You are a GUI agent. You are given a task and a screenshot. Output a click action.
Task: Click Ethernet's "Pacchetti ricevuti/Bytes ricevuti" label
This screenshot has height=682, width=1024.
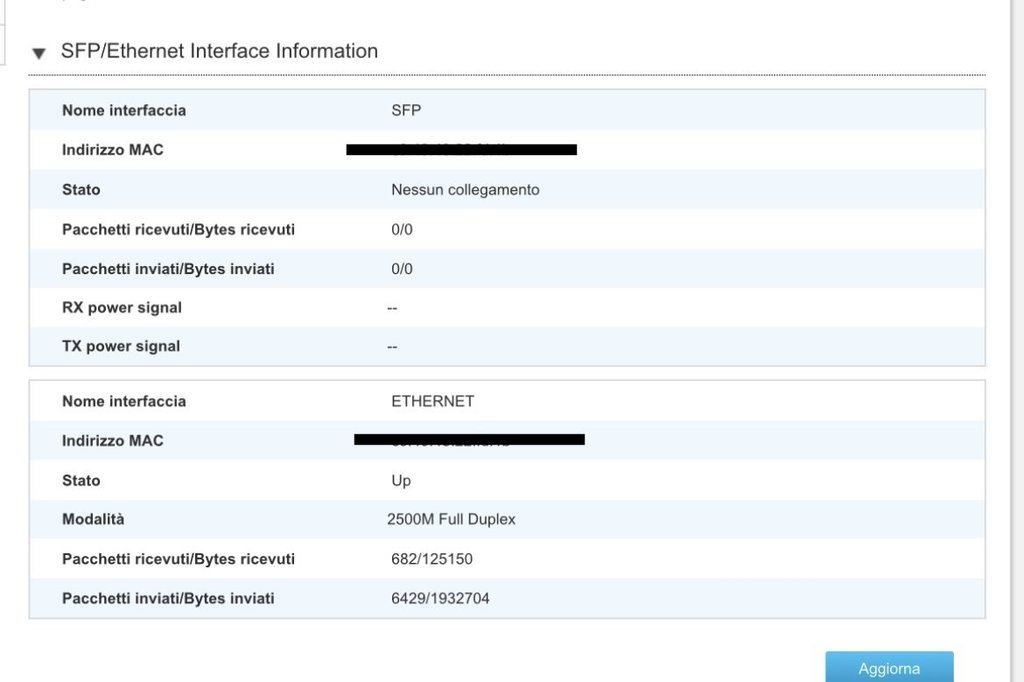[x=178, y=559]
